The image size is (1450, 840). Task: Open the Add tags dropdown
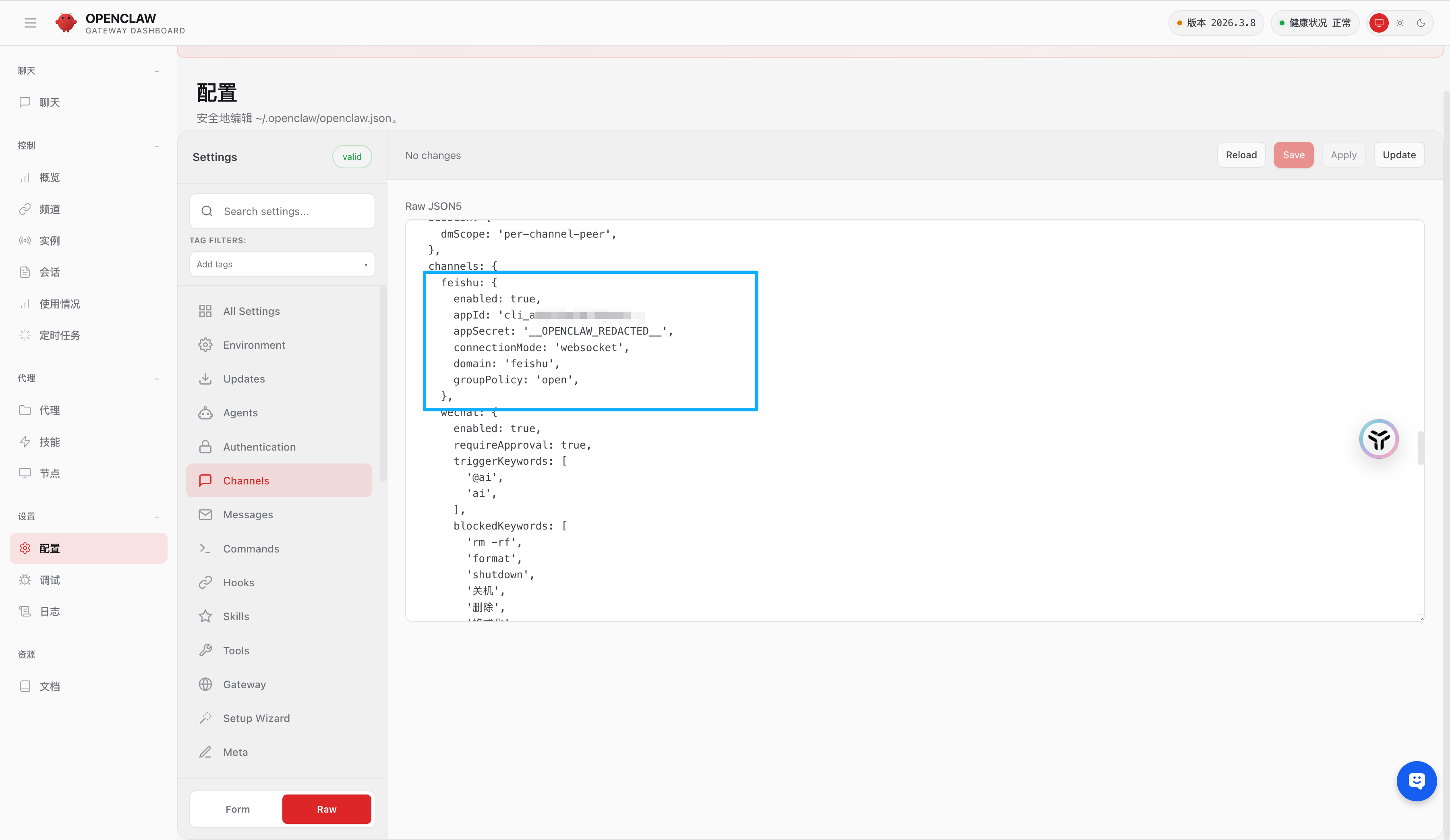point(282,264)
